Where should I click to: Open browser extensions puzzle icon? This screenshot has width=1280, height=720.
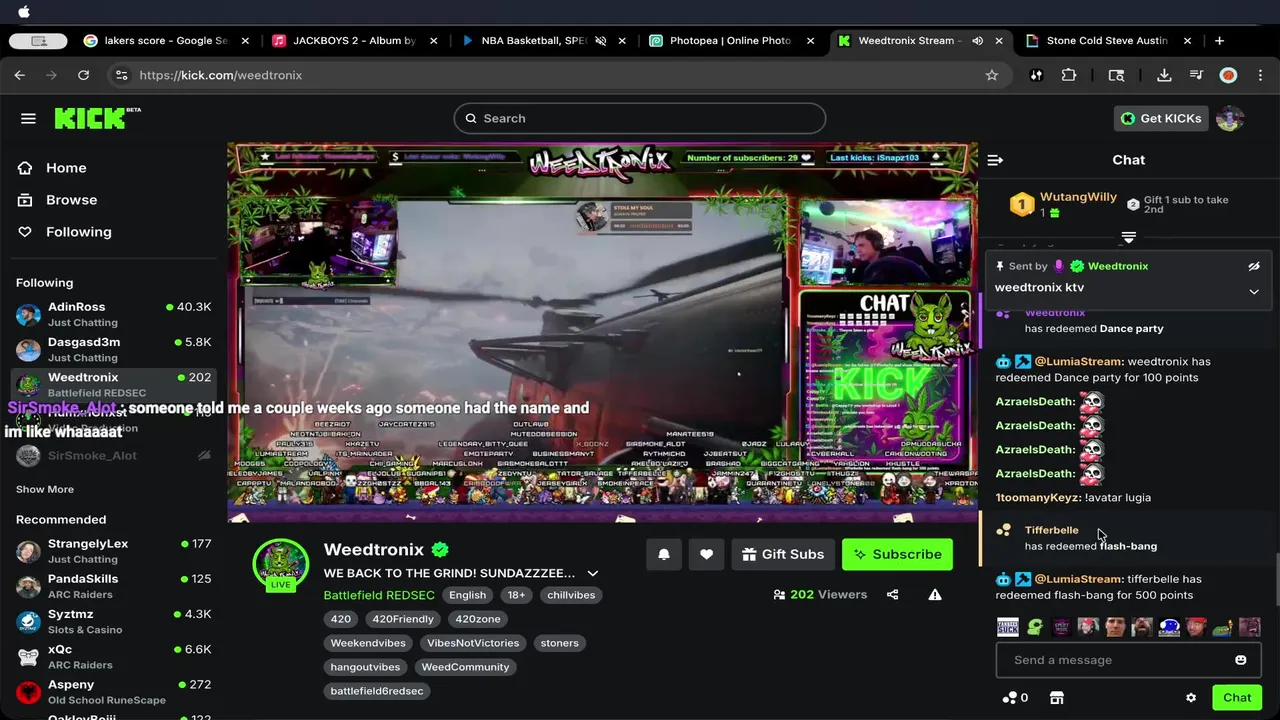click(x=1069, y=75)
